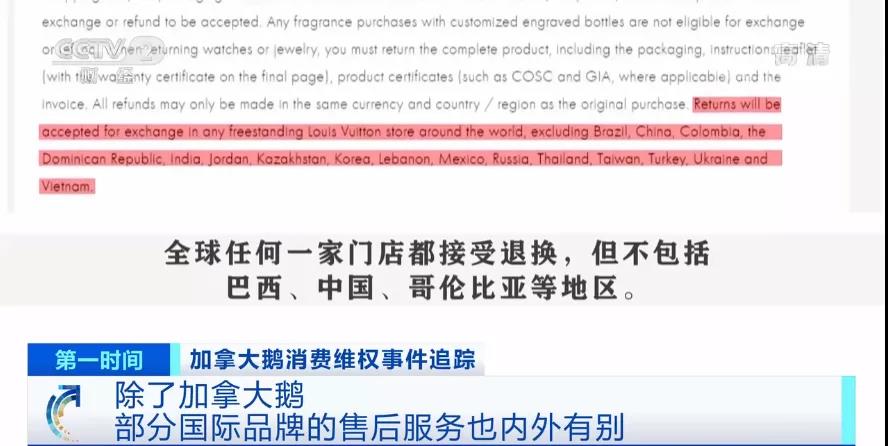Click the 高清 HD watermark
Image resolution: width=888 pixels, height=446 pixels.
(802, 54)
